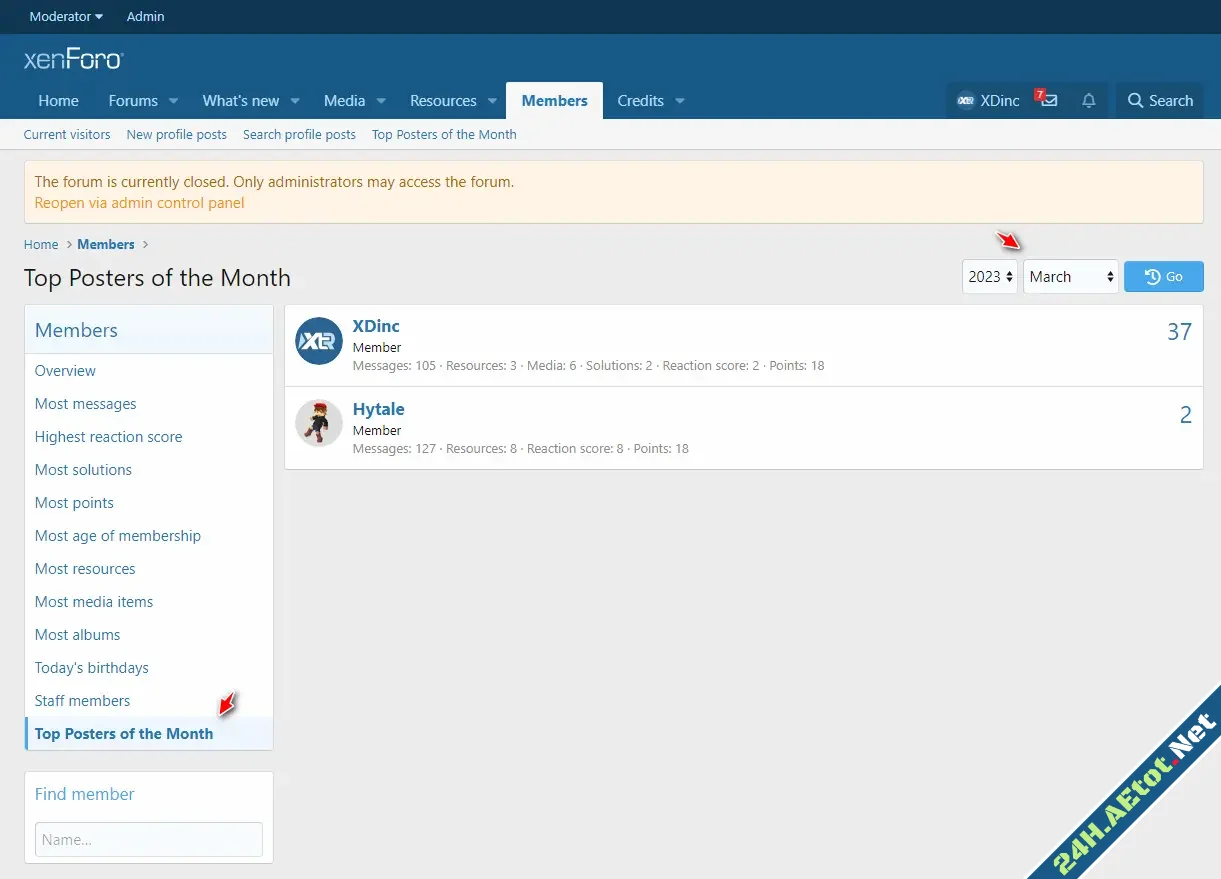
Task: Switch to the Members tab
Action: point(554,101)
